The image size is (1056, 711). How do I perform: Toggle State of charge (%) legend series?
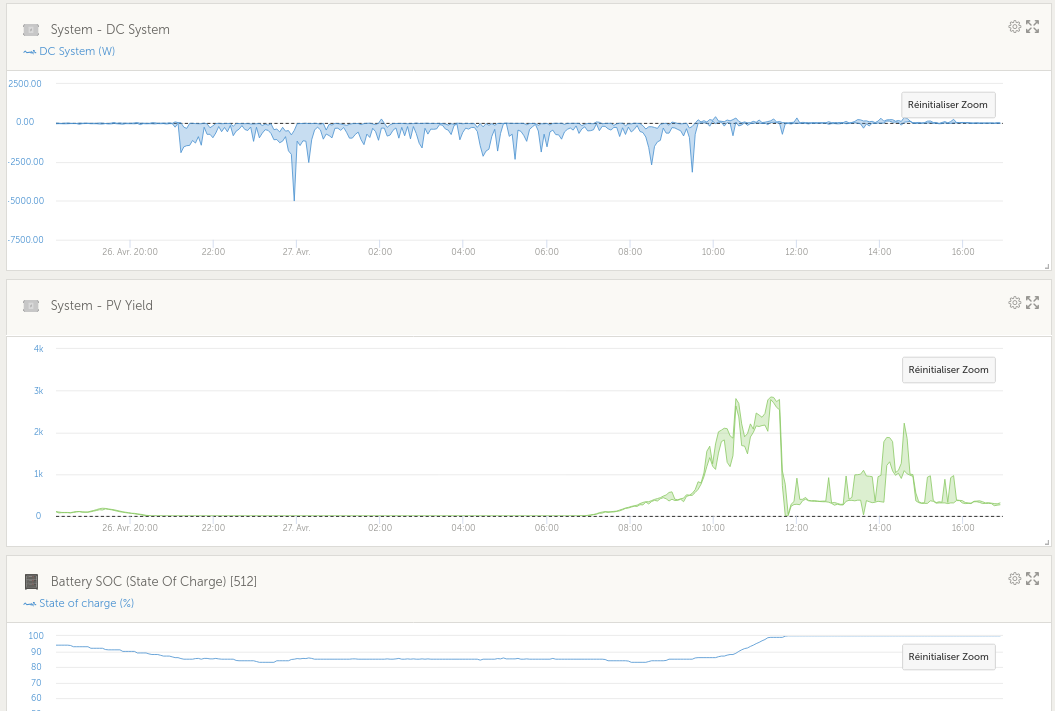point(79,603)
